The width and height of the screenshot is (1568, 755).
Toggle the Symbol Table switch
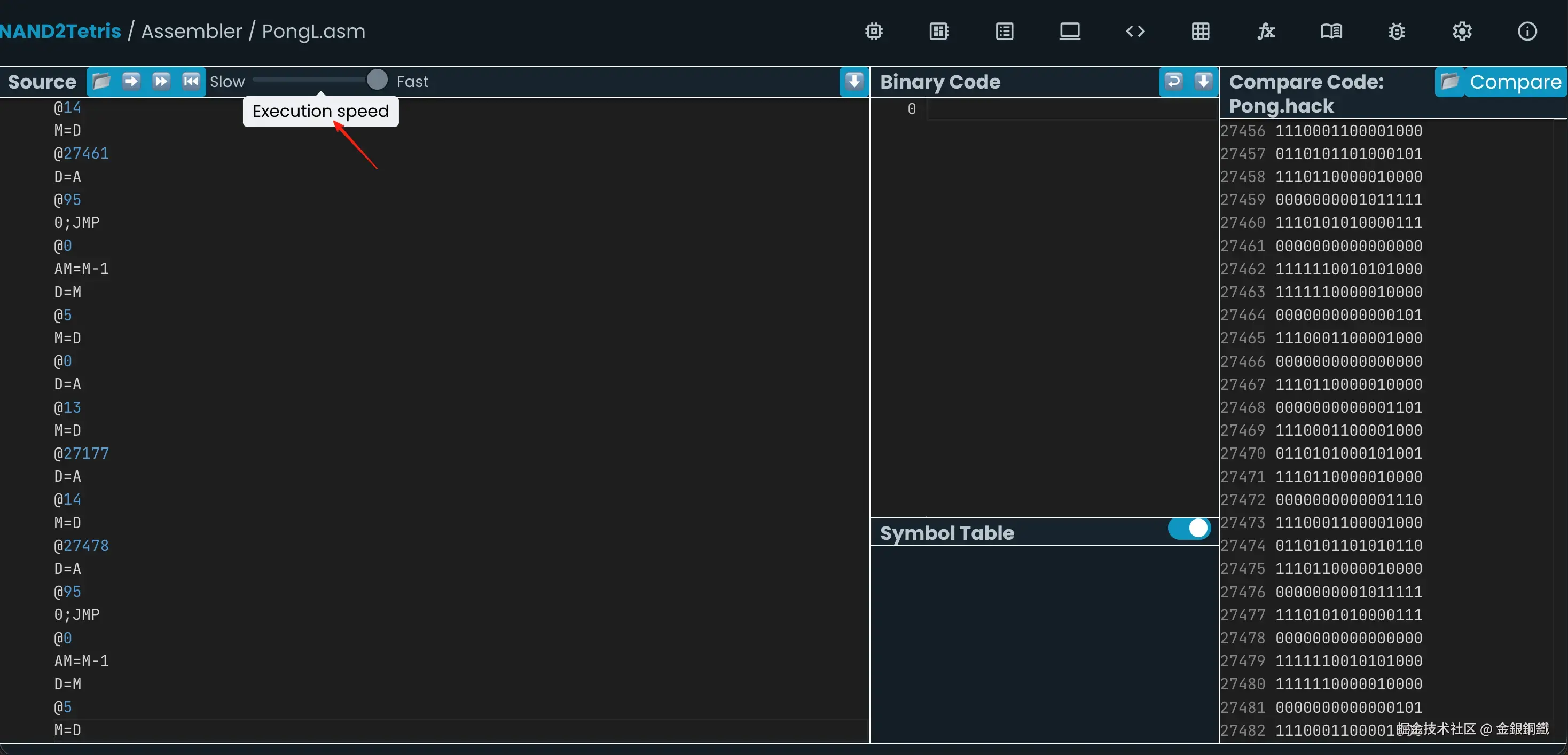pos(1189,528)
